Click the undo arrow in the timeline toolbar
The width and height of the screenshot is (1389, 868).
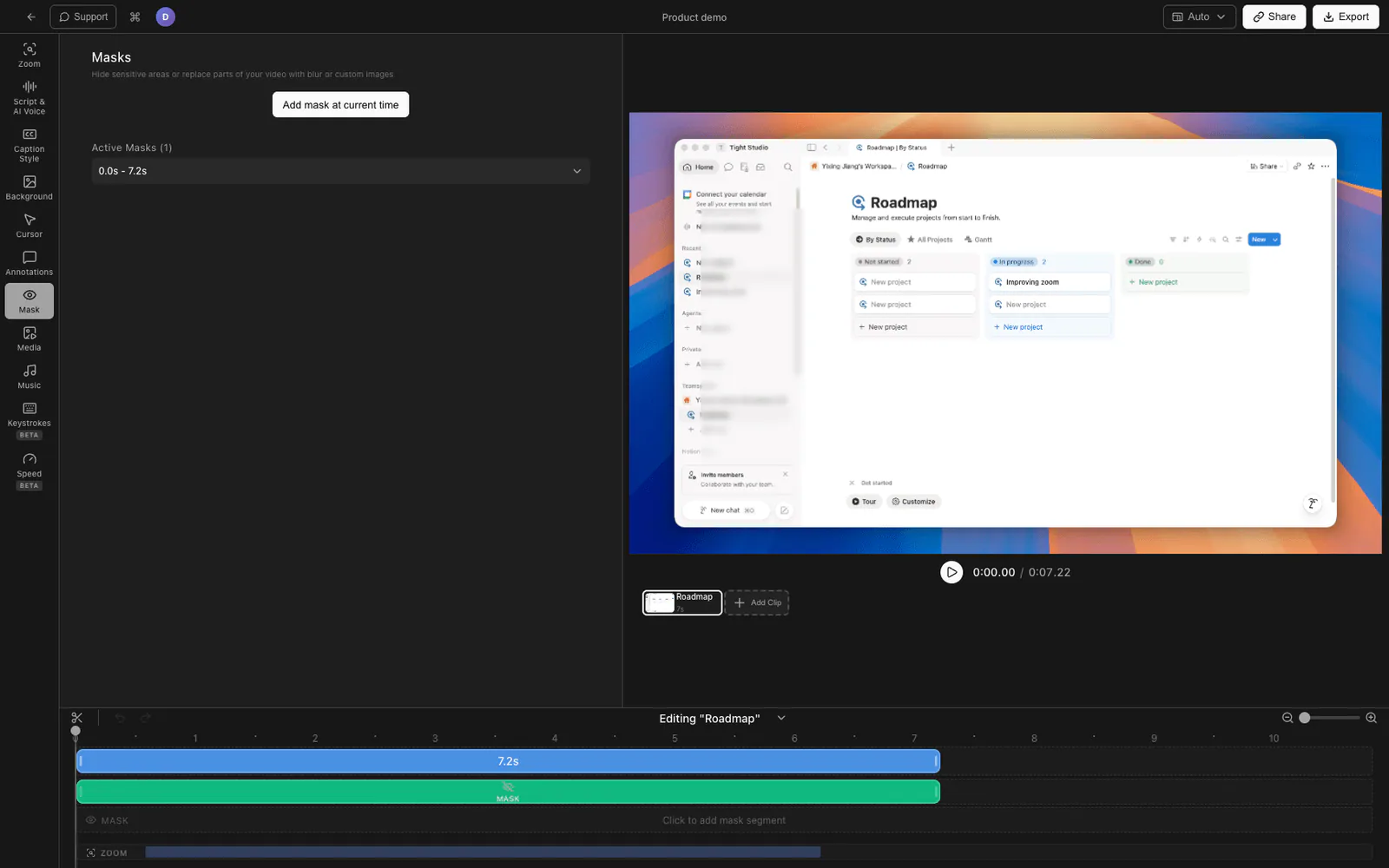coord(120,718)
